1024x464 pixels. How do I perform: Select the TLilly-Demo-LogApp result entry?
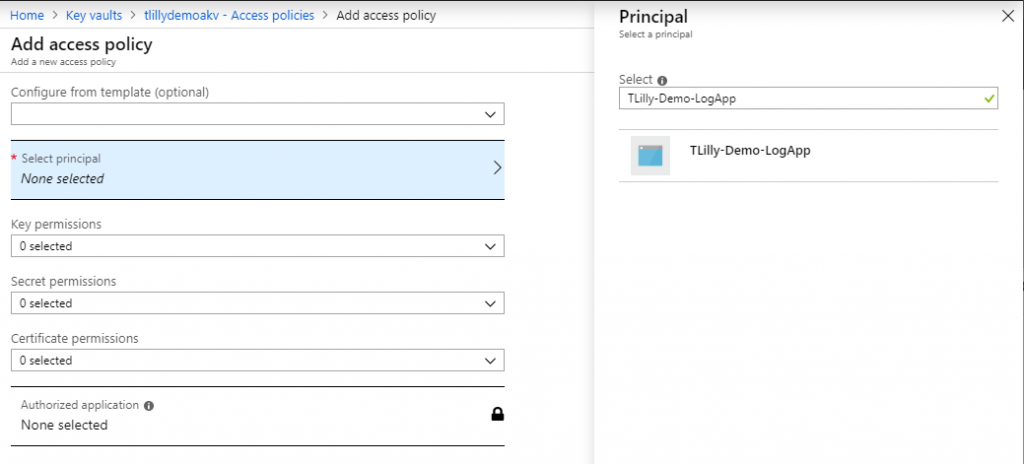pos(808,156)
